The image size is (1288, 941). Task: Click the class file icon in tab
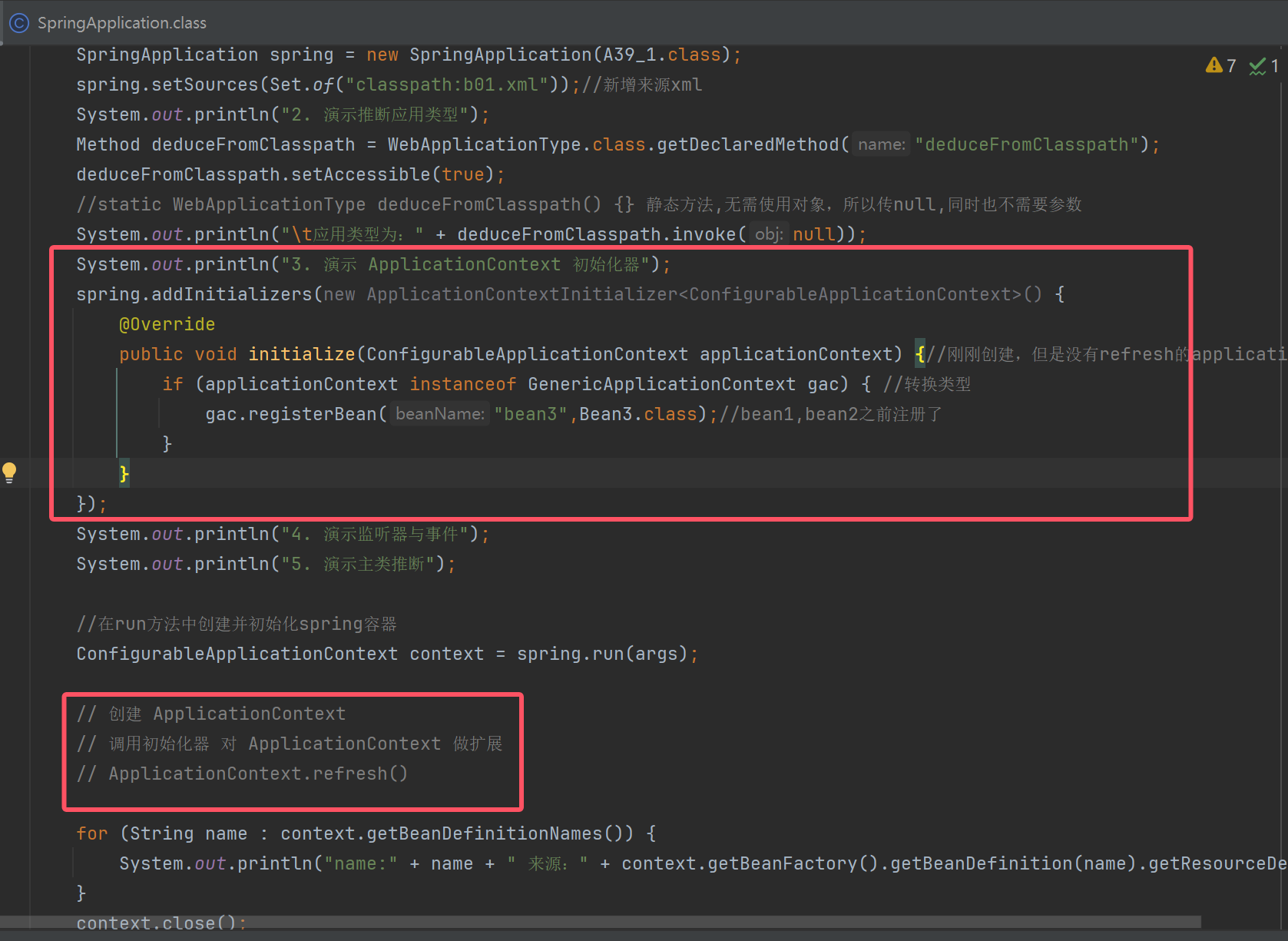click(x=19, y=23)
